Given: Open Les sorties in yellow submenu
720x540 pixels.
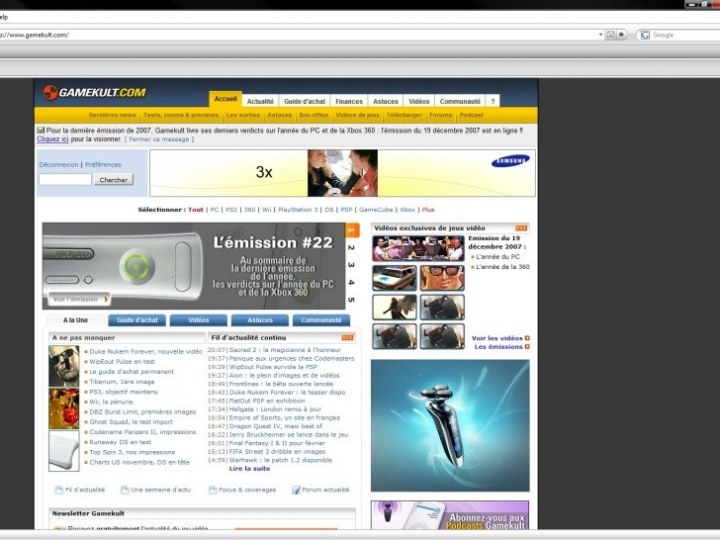Looking at the screenshot, I should pyautogui.click(x=243, y=115).
